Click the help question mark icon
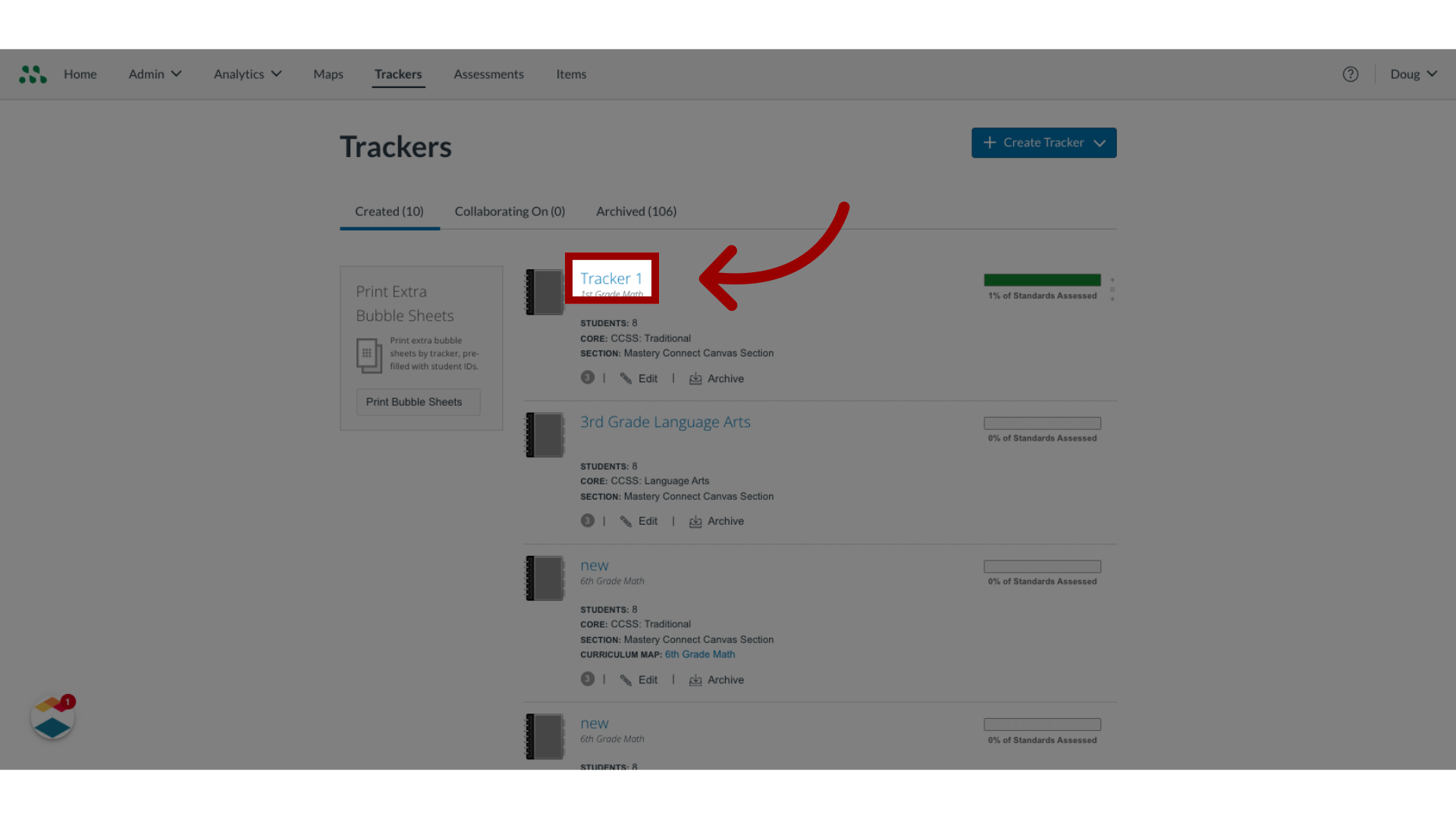Image resolution: width=1456 pixels, height=819 pixels. pyautogui.click(x=1350, y=74)
